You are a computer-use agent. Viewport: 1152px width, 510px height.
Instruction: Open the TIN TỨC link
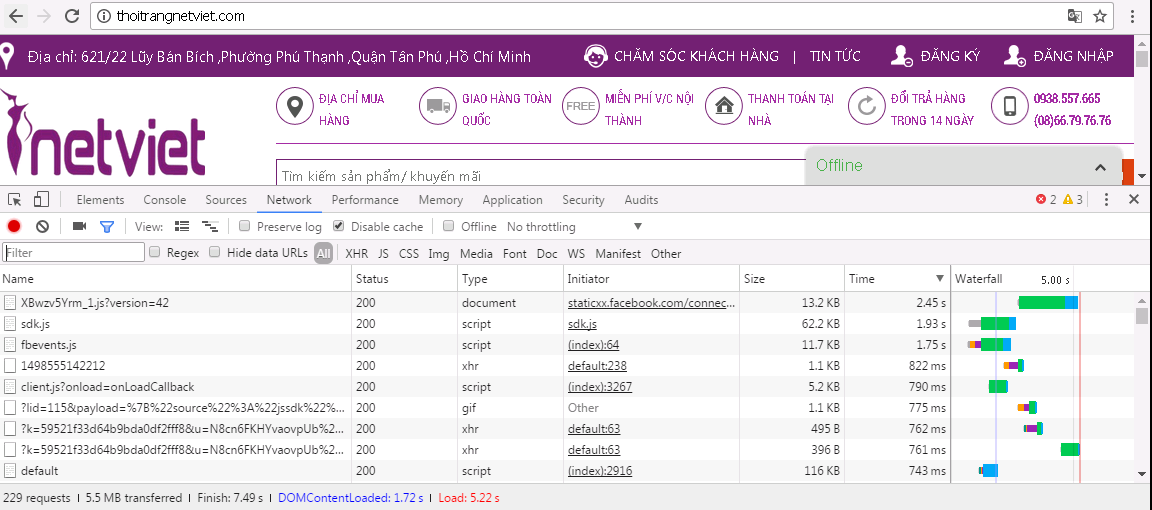pos(835,56)
